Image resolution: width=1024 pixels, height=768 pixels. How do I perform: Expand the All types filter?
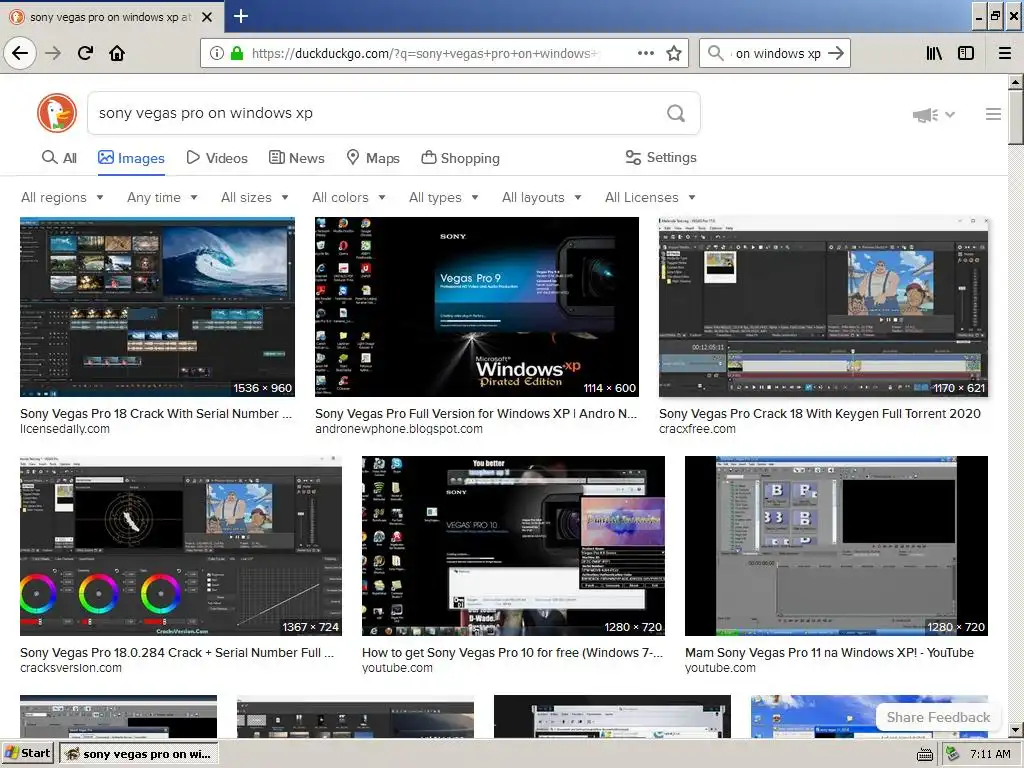tap(444, 197)
